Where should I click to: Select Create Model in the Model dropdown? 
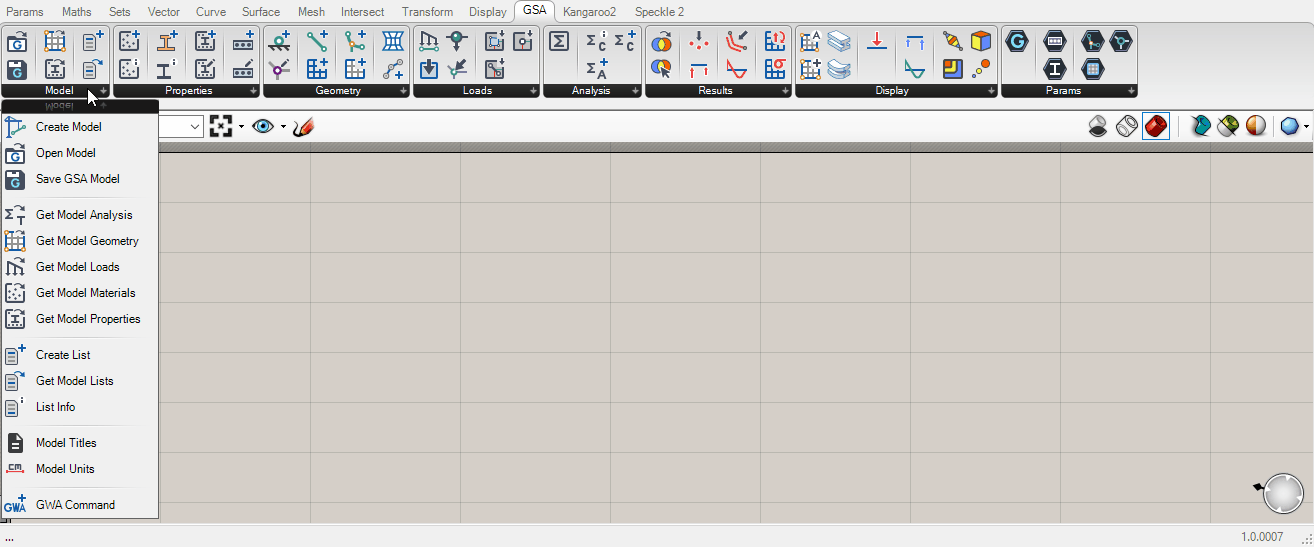point(68,127)
